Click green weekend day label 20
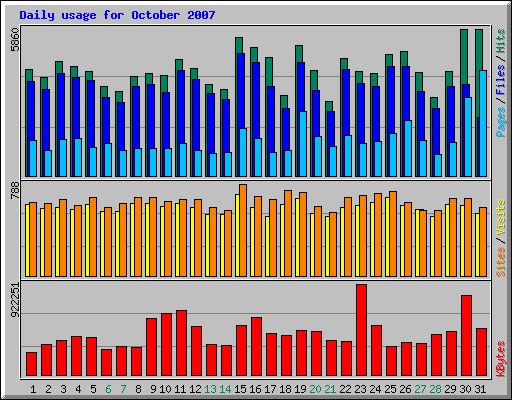The height and width of the screenshot is (400, 512). (315, 389)
